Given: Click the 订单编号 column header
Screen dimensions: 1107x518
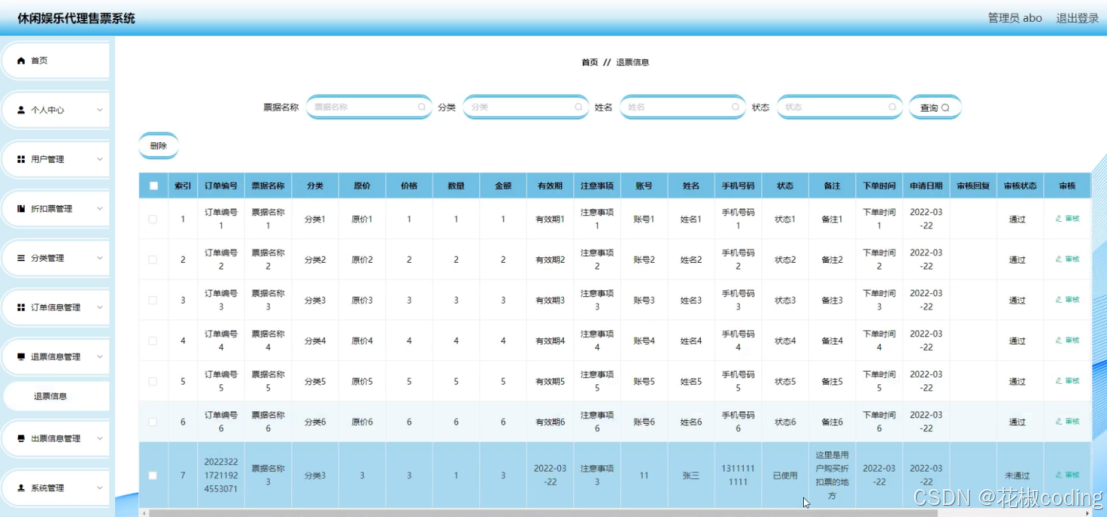Looking at the screenshot, I should coord(220,186).
